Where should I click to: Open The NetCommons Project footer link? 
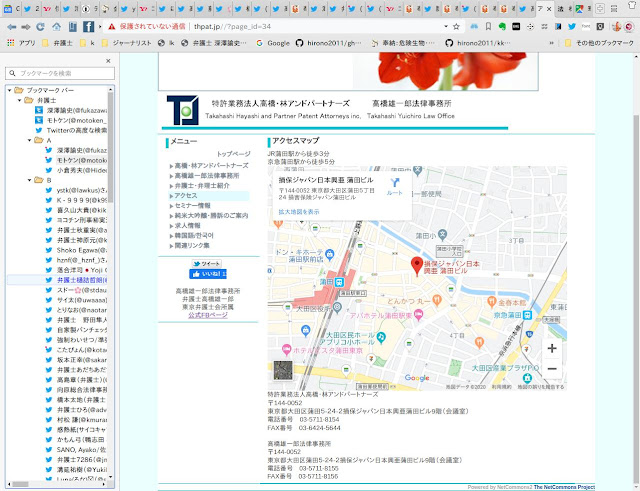pyautogui.click(x=564, y=487)
